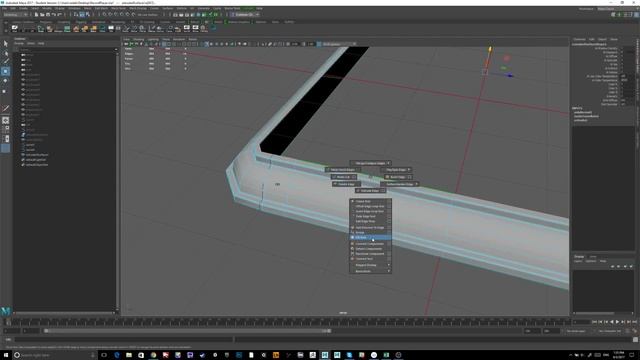Open the Modeling menu set dropdown
Viewport: 640px width, 360px height.
(x=16, y=14)
